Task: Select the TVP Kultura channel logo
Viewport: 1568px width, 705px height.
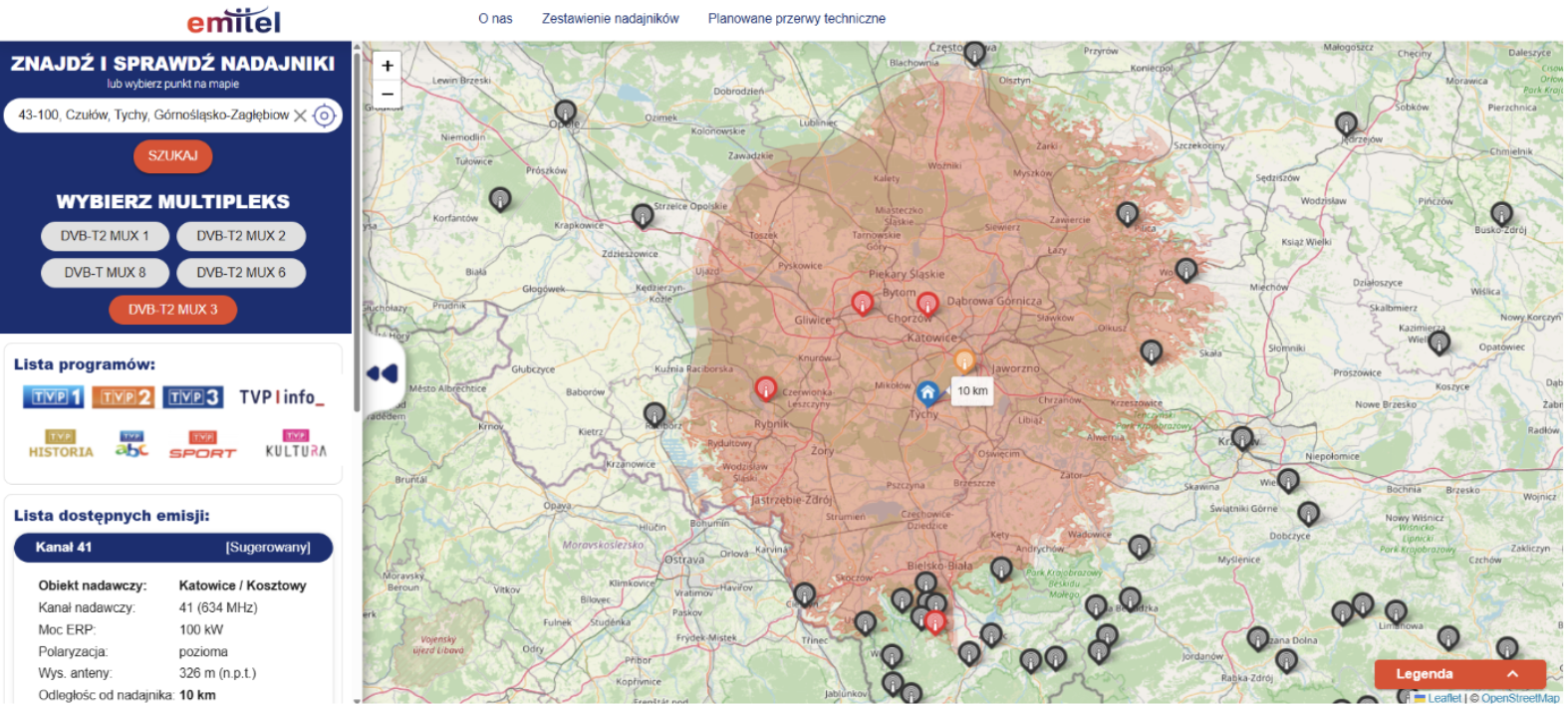Action: [296, 444]
